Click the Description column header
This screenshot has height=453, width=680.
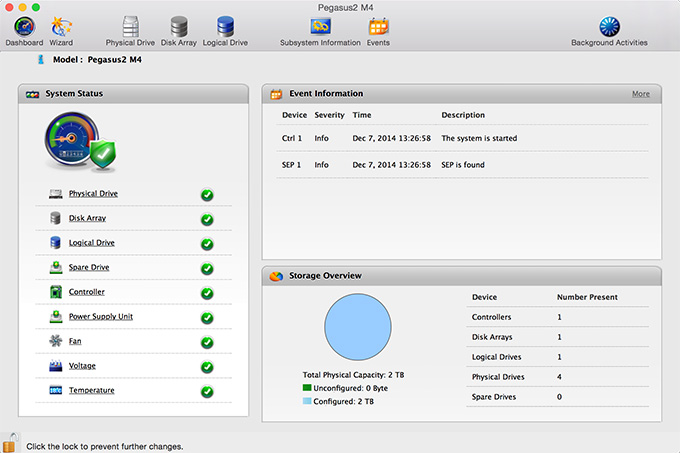tap(463, 115)
